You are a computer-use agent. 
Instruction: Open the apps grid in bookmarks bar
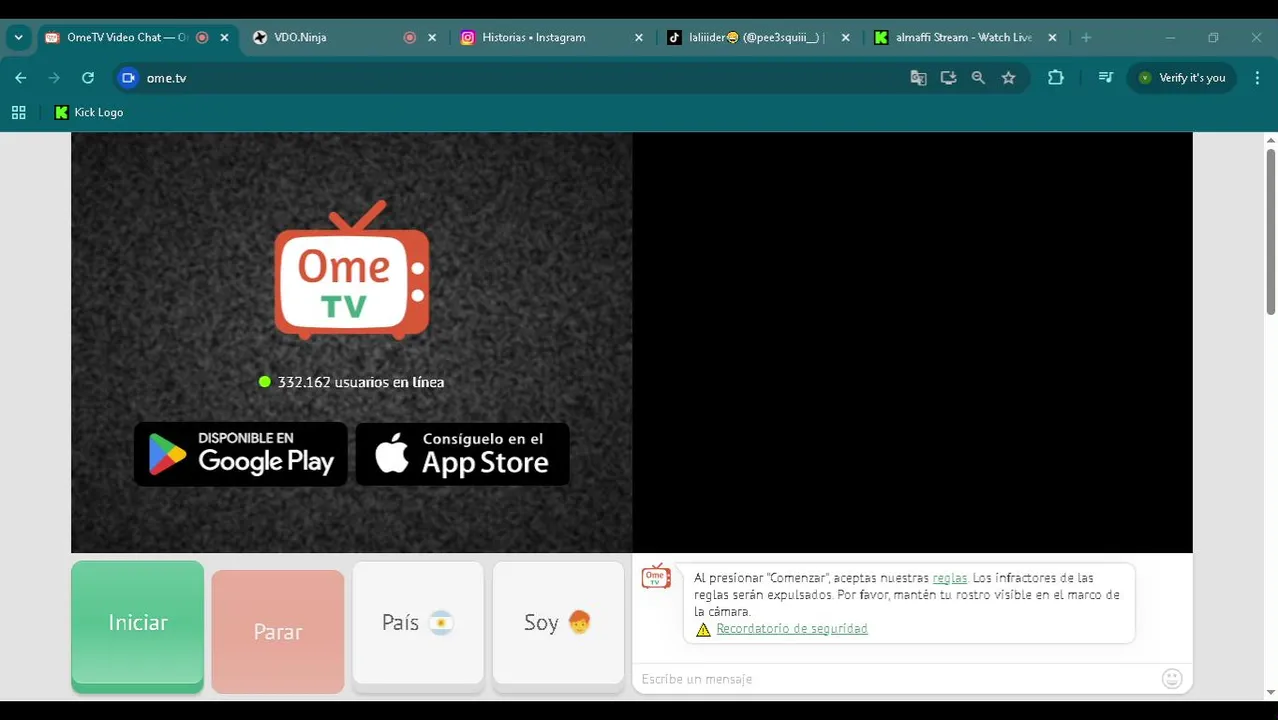pyautogui.click(x=18, y=113)
